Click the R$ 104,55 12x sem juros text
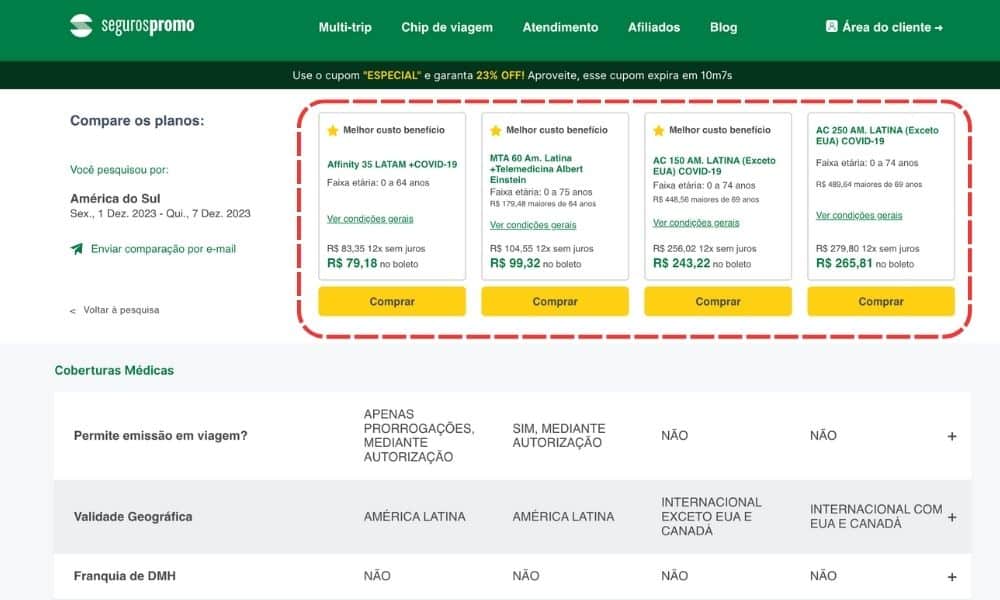1000x600 pixels. 541,248
